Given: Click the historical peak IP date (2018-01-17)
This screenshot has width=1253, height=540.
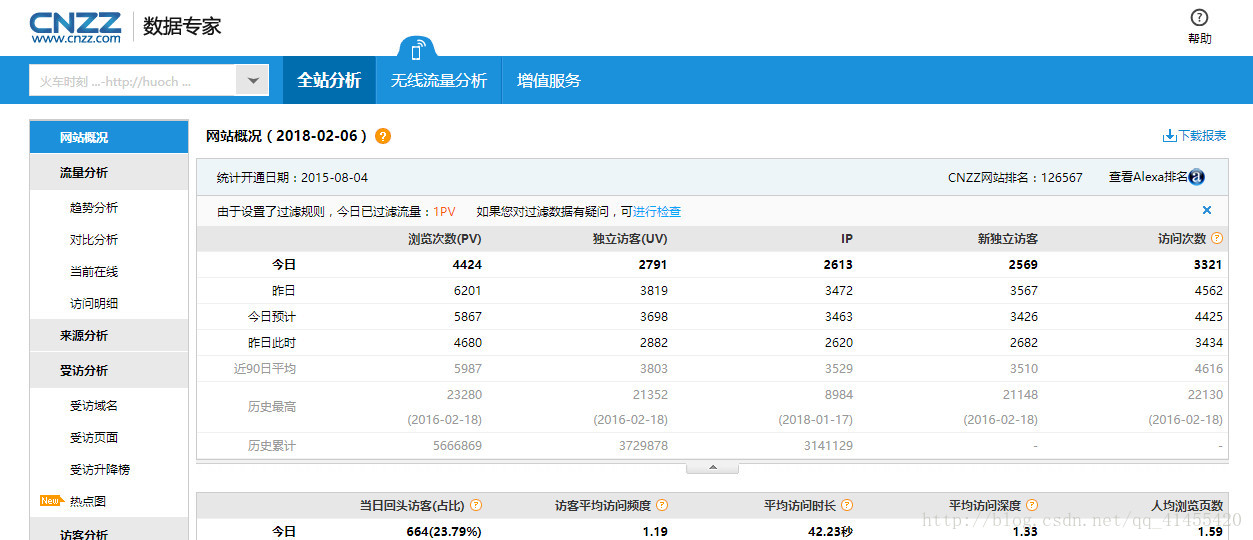Looking at the screenshot, I should pos(815,420).
